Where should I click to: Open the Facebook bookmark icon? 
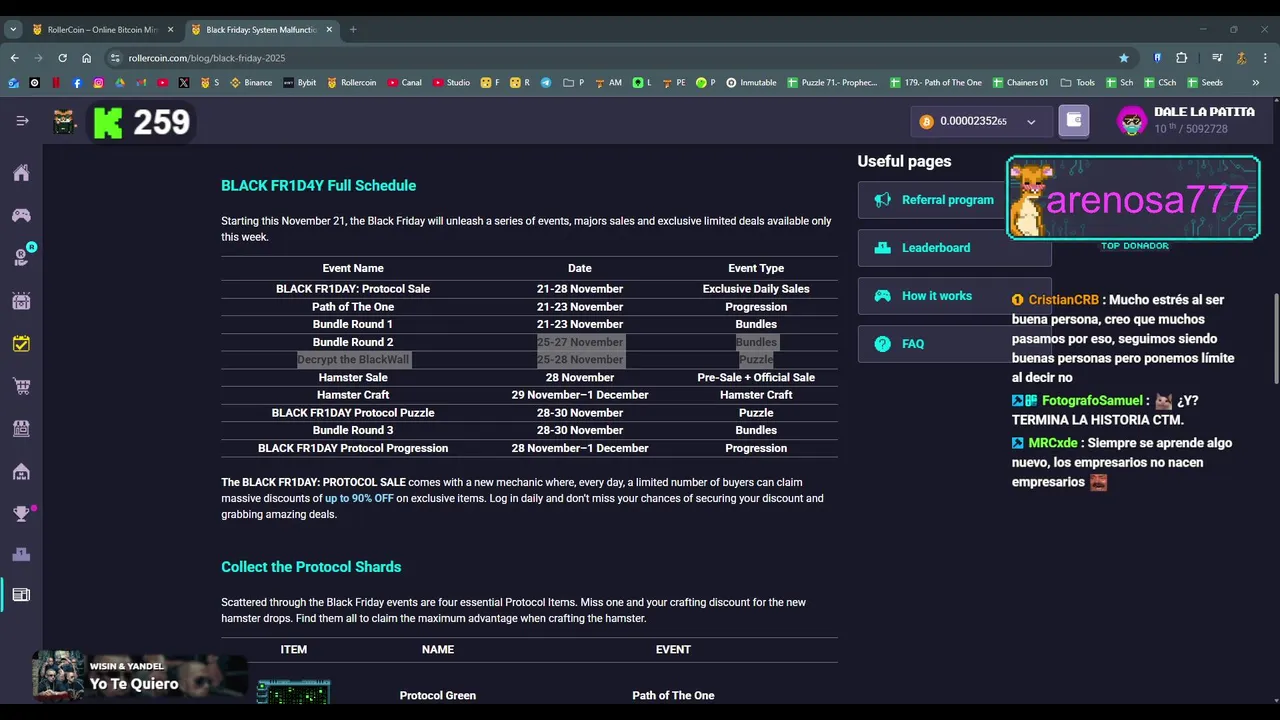tap(77, 83)
